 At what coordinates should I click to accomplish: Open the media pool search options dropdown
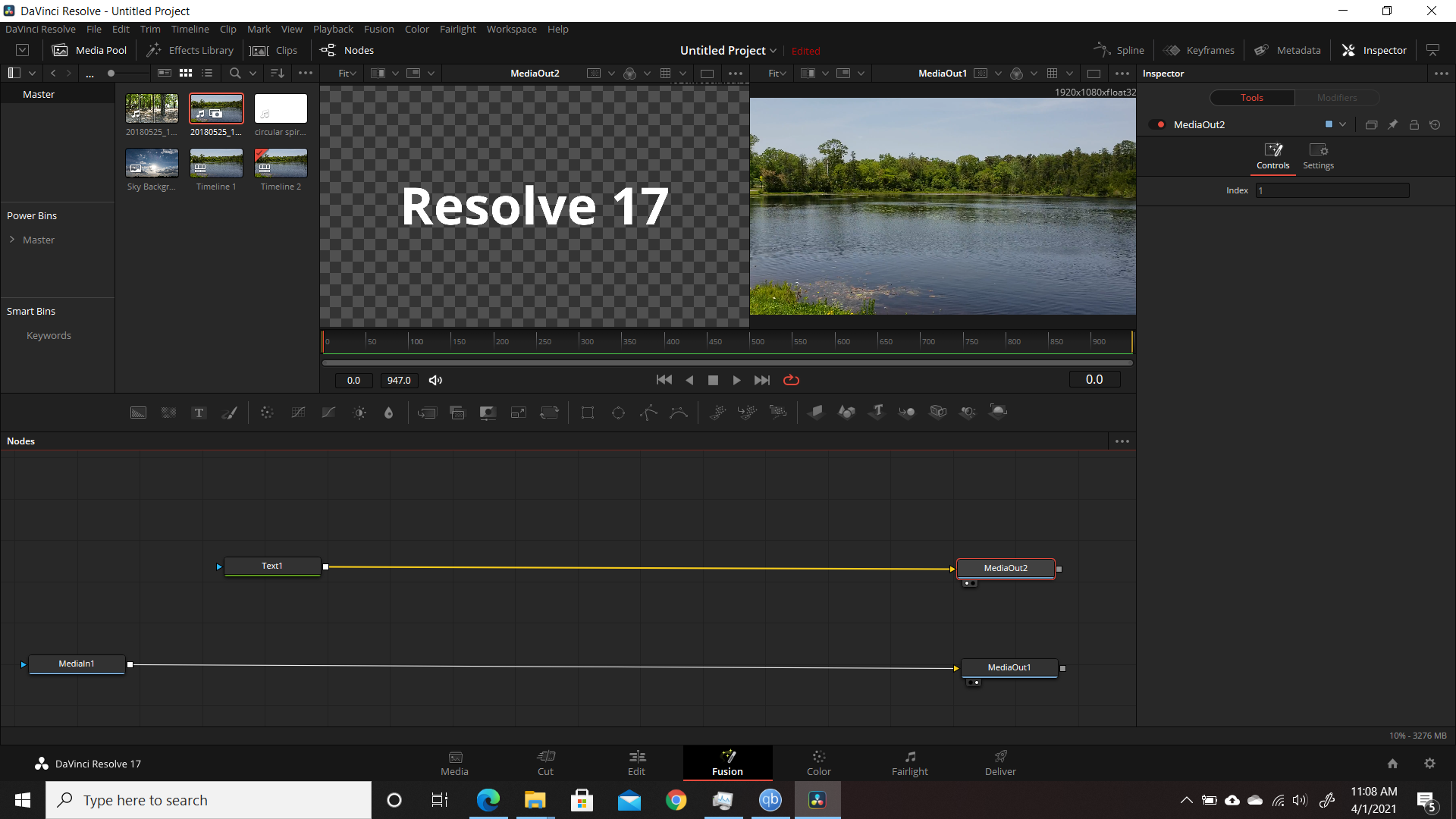tap(253, 74)
